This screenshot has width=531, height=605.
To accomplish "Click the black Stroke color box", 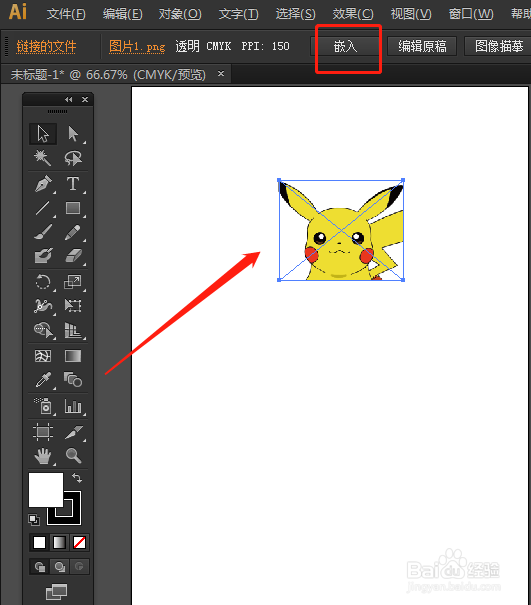I will click(73, 517).
